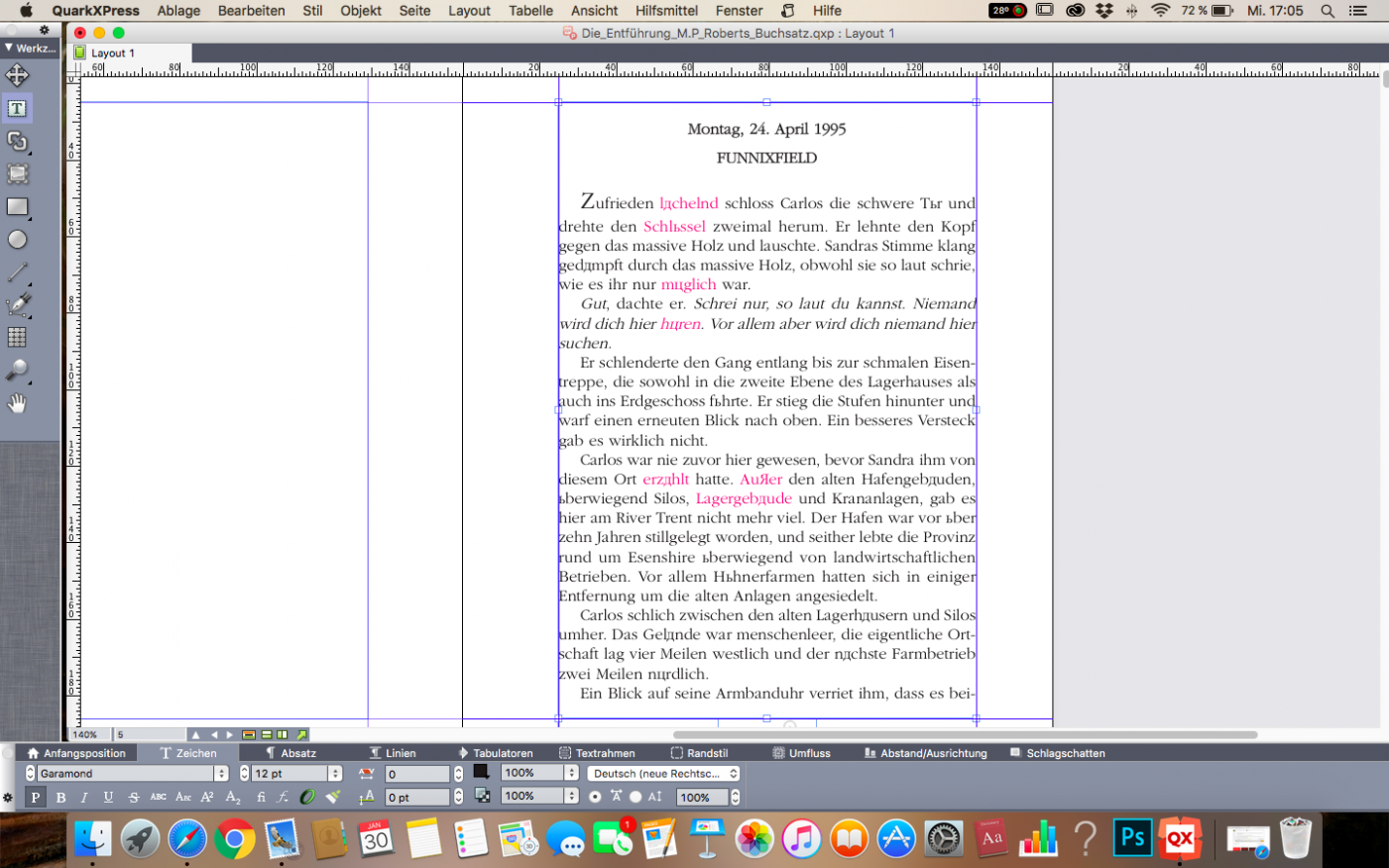Enable ligatures with the fi button
1389x868 pixels.
pyautogui.click(x=261, y=797)
